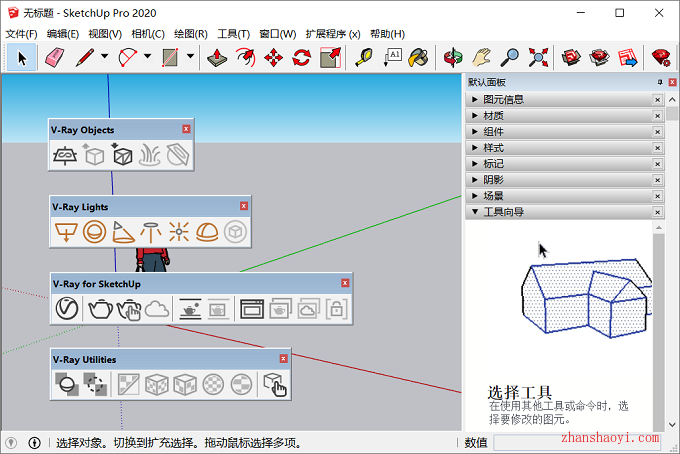The image size is (680, 454).
Task: Add V-Ray Infinite Plane object
Action: pos(65,155)
